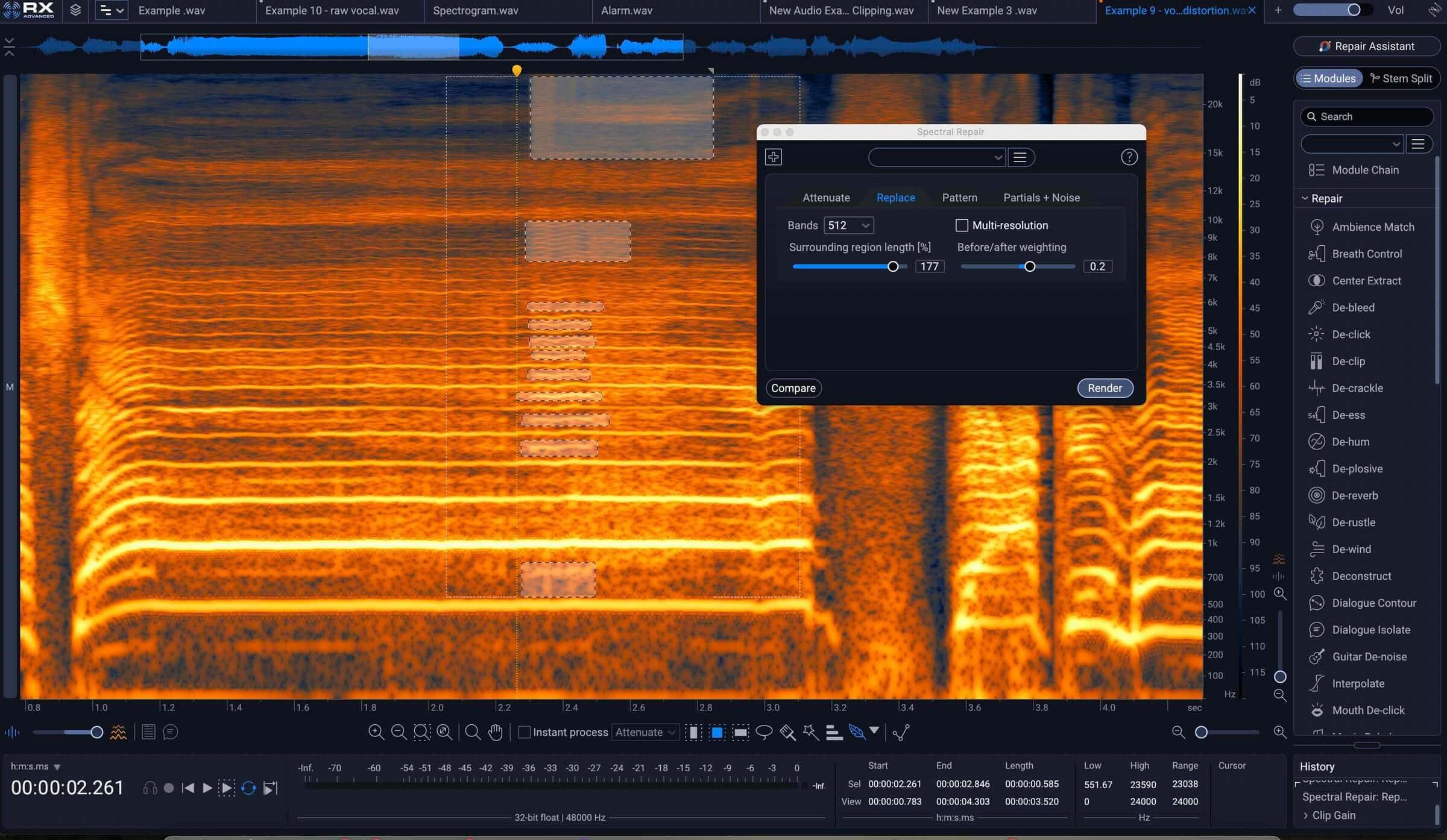Open the Dialogue Isolate module
This screenshot has width=1447, height=840.
point(1370,630)
